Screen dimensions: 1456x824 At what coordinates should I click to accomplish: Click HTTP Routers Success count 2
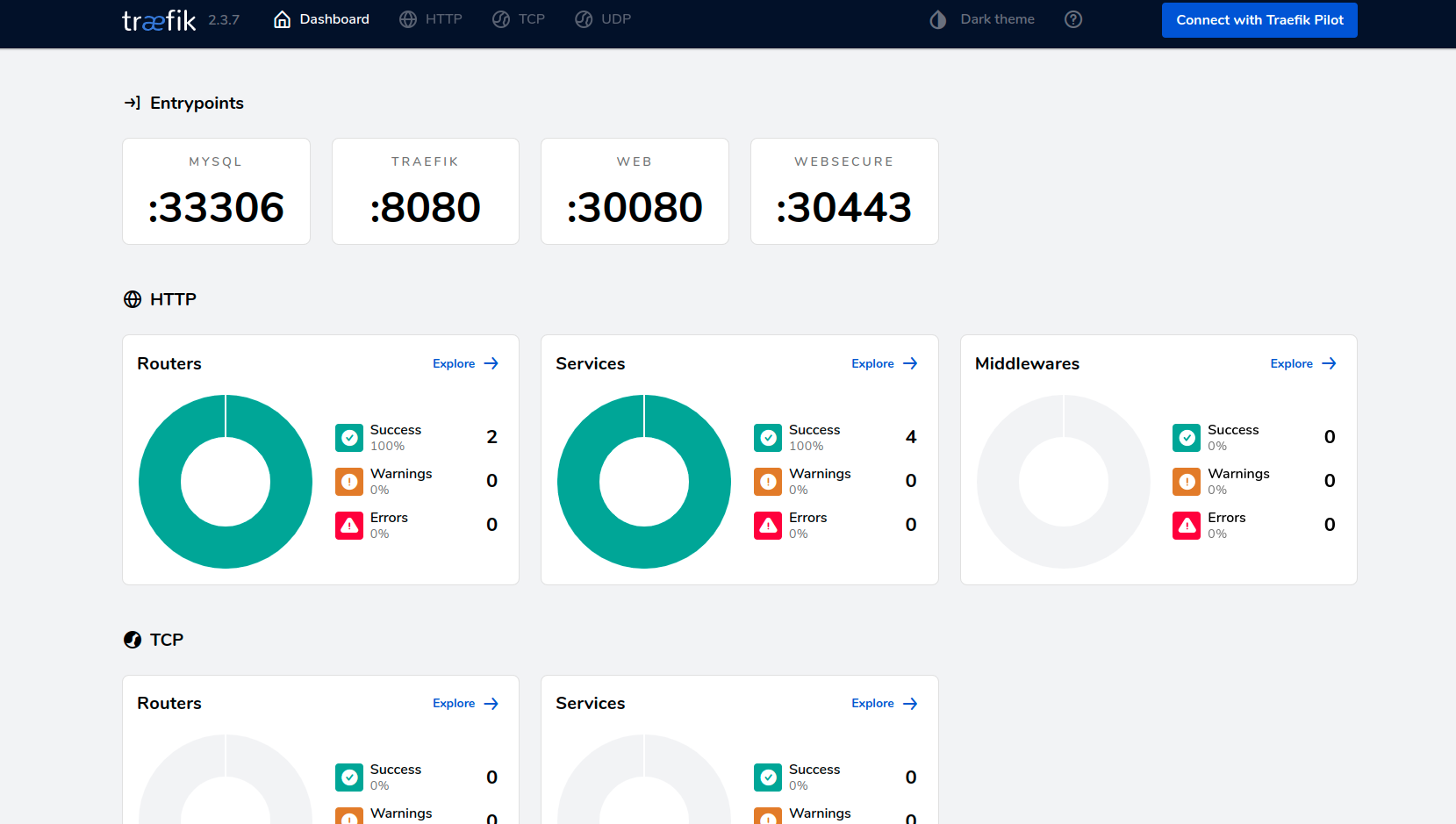coord(492,437)
